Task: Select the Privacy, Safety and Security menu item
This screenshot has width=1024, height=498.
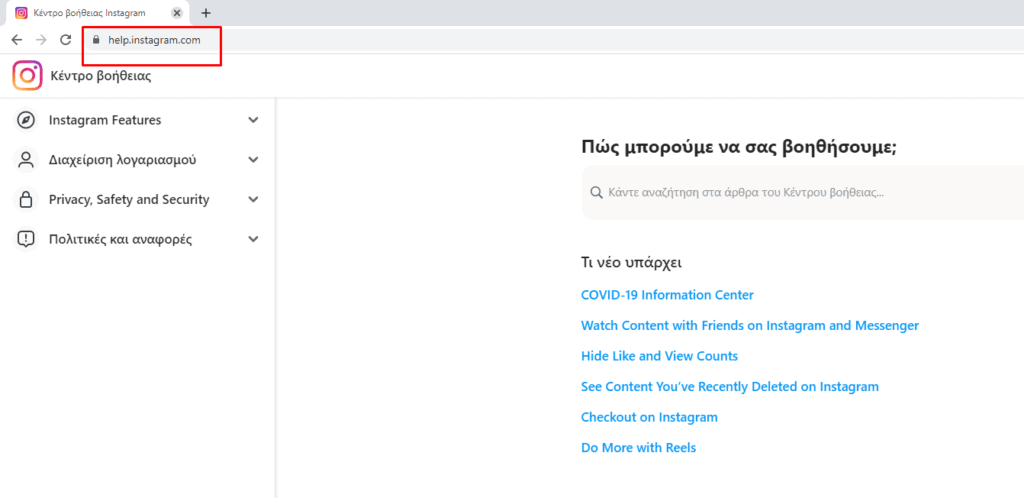Action: (x=137, y=200)
